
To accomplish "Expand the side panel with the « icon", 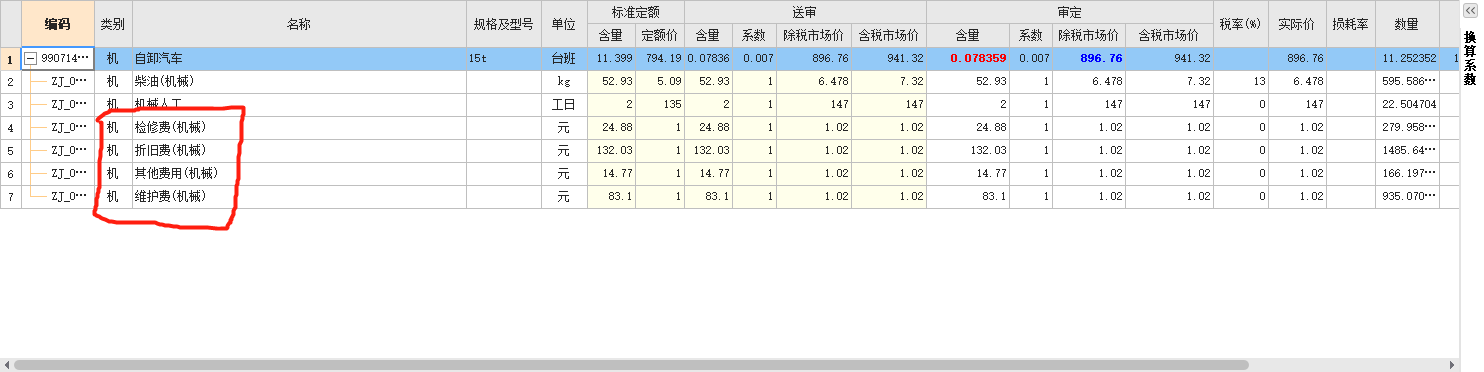I will click(1469, 9).
